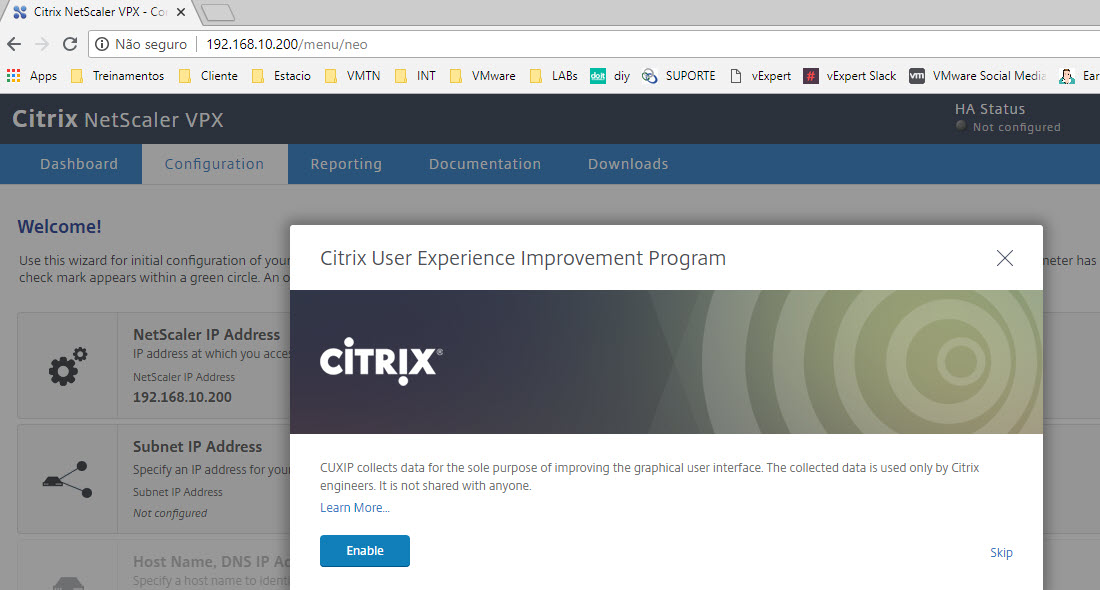The height and width of the screenshot is (590, 1100).
Task: Click the site info icon beside Não seguro
Action: pos(103,44)
